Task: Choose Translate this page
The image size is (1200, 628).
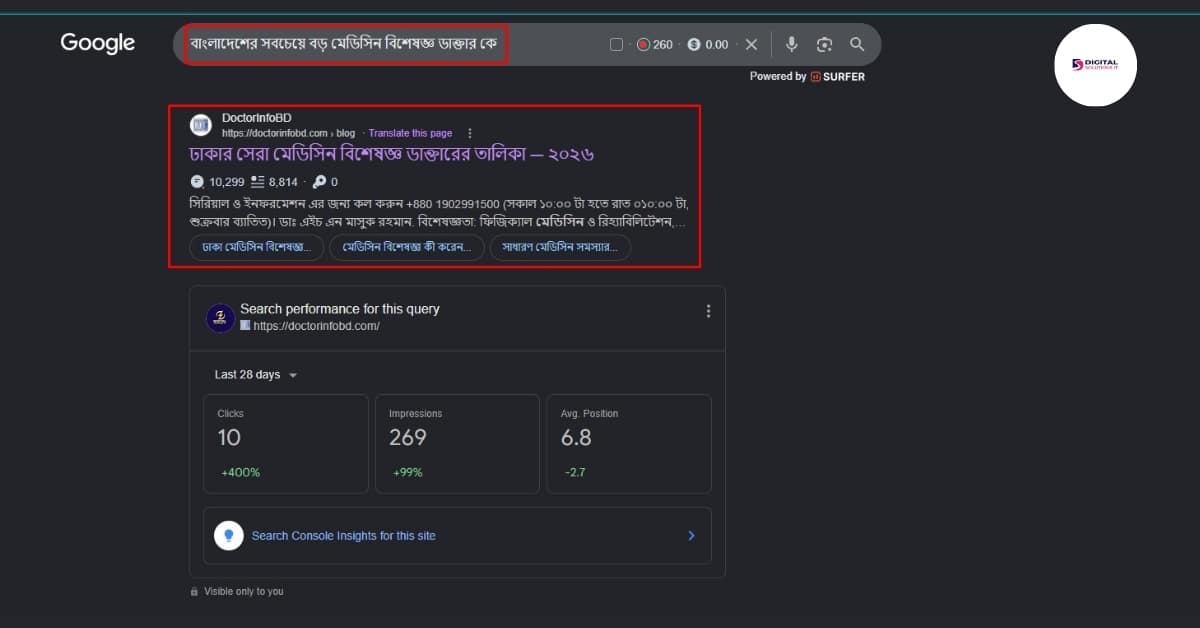Action: click(410, 133)
